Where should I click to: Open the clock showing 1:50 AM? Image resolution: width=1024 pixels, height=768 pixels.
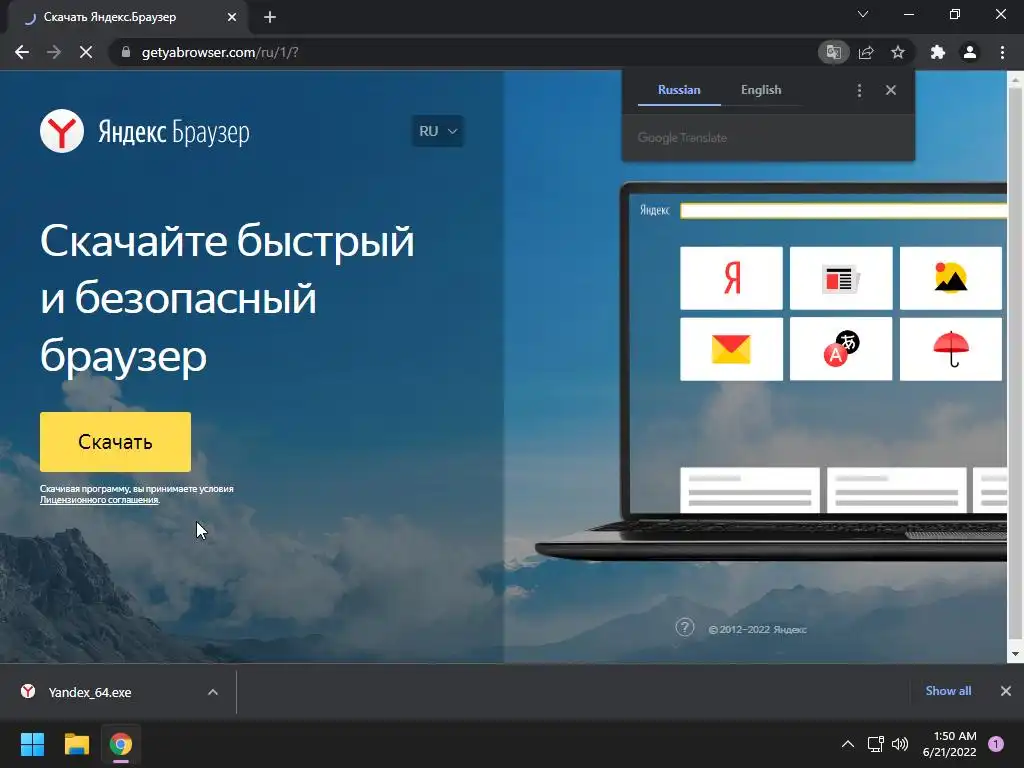[x=950, y=744]
